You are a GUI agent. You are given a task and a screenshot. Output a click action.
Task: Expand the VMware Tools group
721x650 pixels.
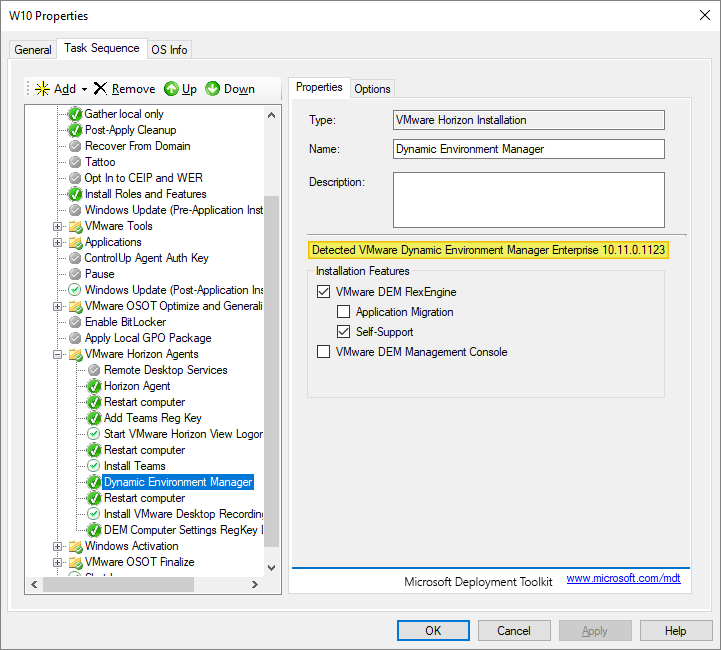[x=58, y=226]
